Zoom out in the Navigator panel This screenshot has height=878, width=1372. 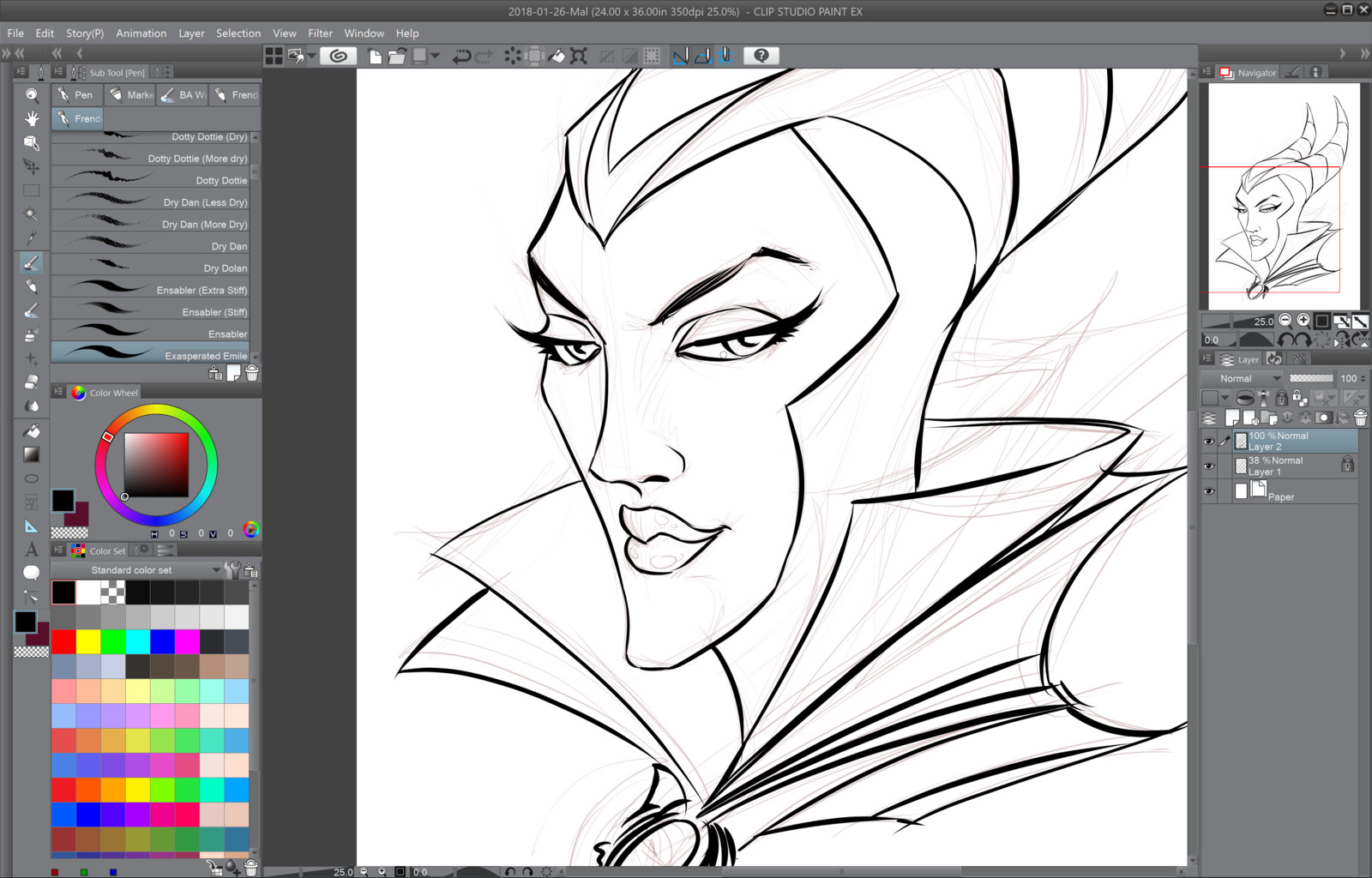(x=1285, y=321)
